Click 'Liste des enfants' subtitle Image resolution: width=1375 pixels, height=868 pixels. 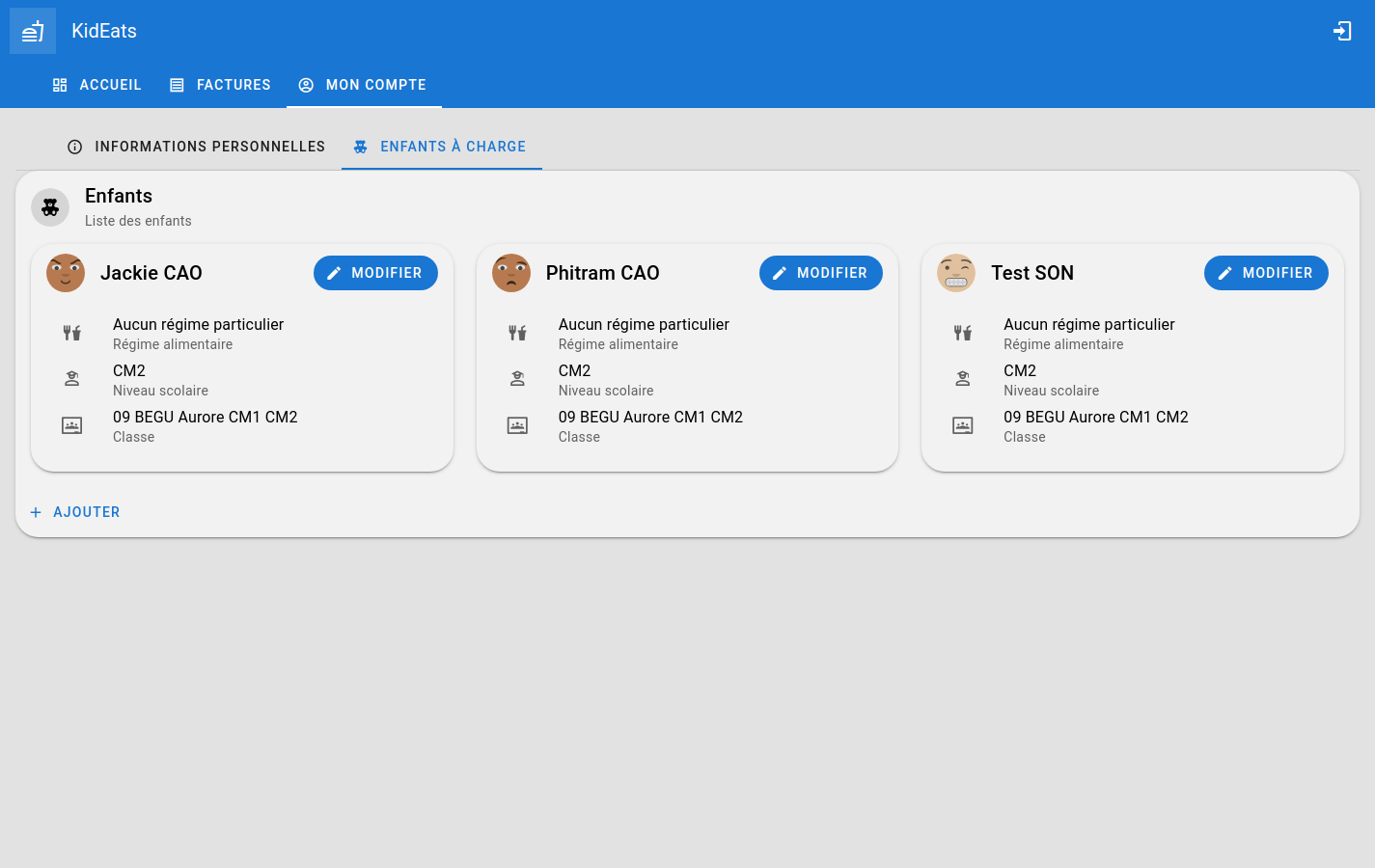point(138,221)
